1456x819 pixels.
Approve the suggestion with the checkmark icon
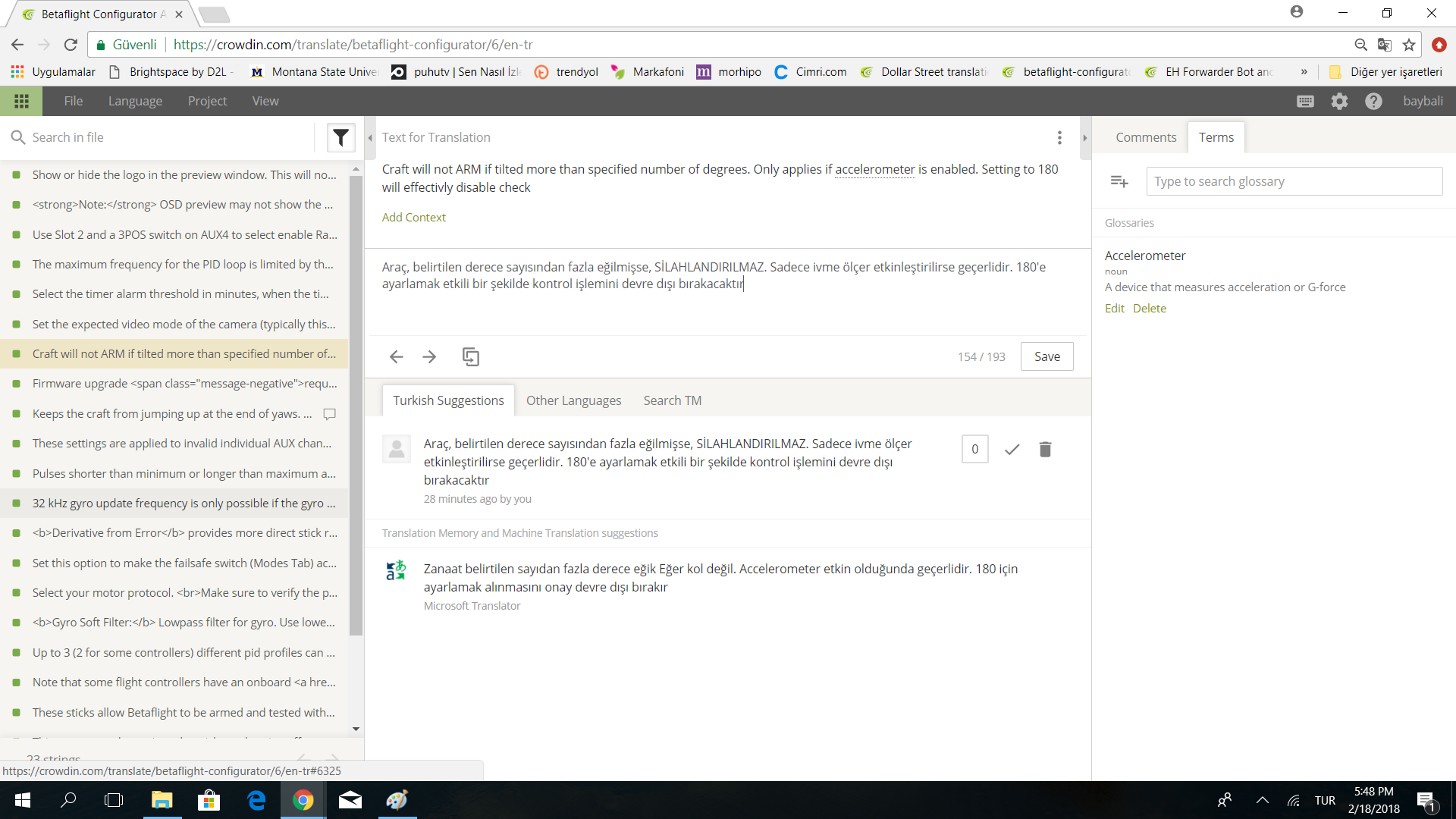(x=1011, y=450)
